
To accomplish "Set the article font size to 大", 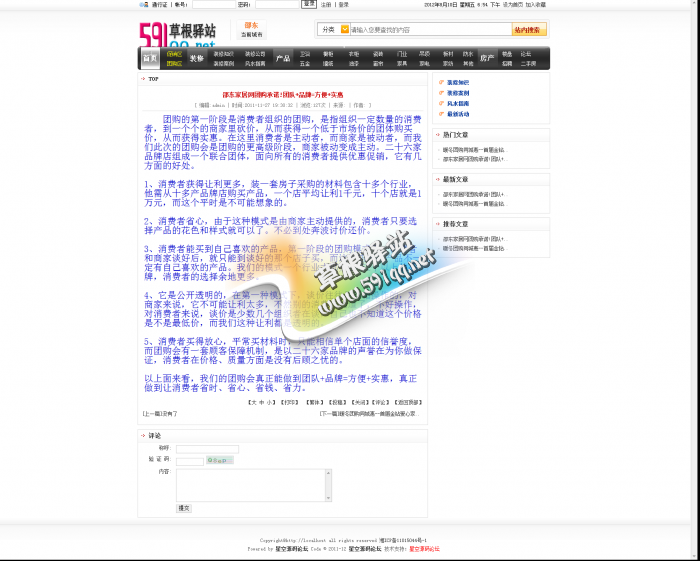I will (254, 403).
